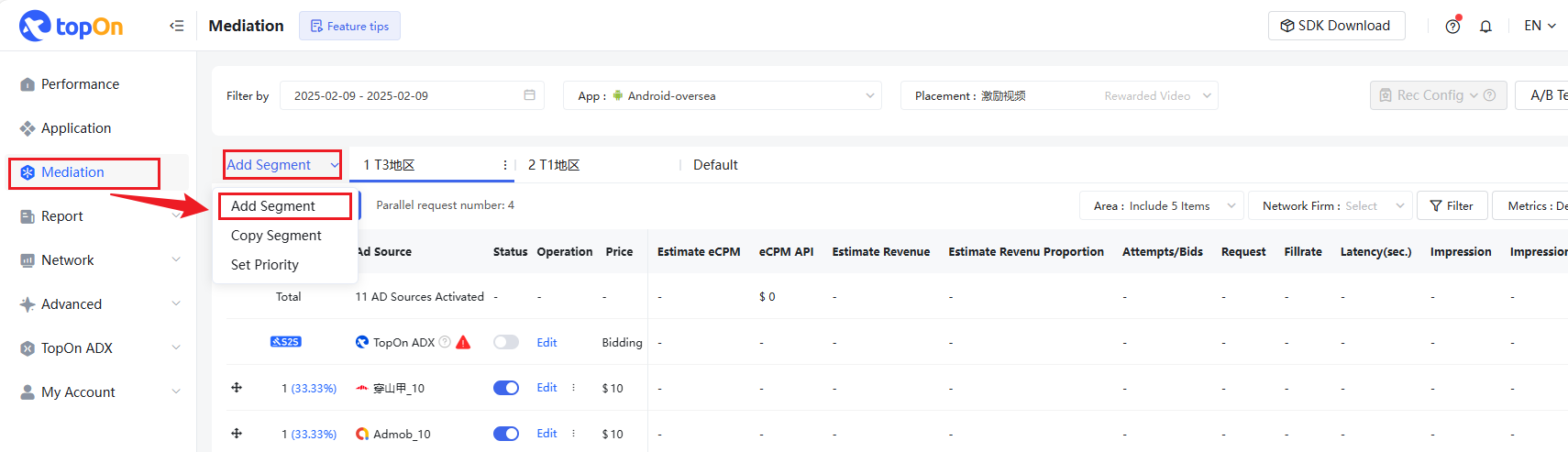Click Edit link for TopOn ADX
Image resolution: width=1568 pixels, height=452 pixels.
tap(547, 342)
